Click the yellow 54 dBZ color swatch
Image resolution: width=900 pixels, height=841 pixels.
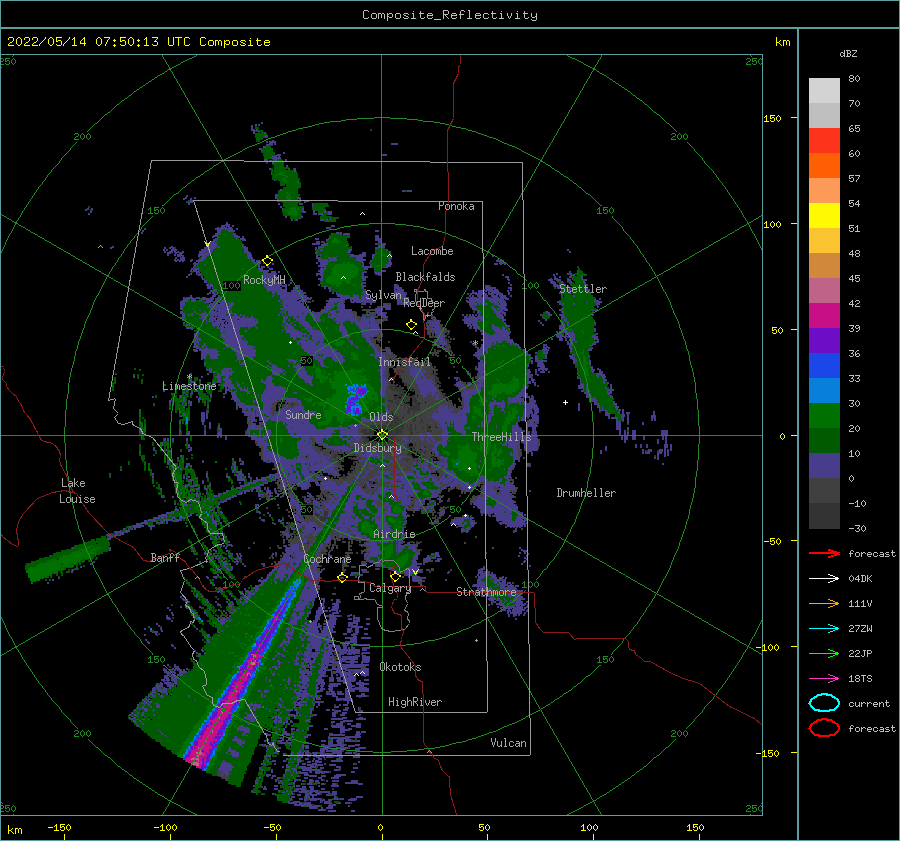coord(824,215)
